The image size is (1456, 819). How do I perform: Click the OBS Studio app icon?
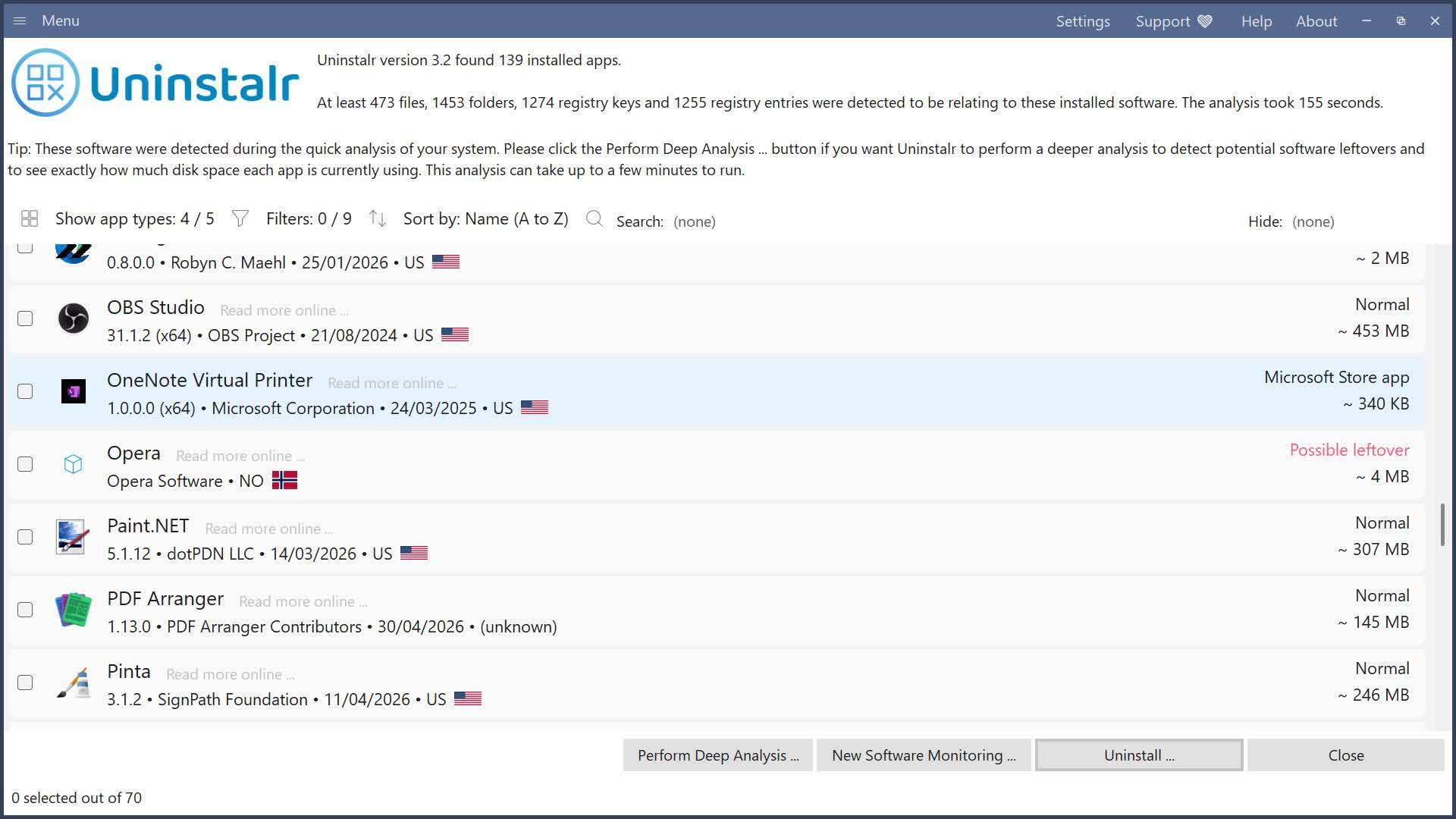(x=74, y=318)
